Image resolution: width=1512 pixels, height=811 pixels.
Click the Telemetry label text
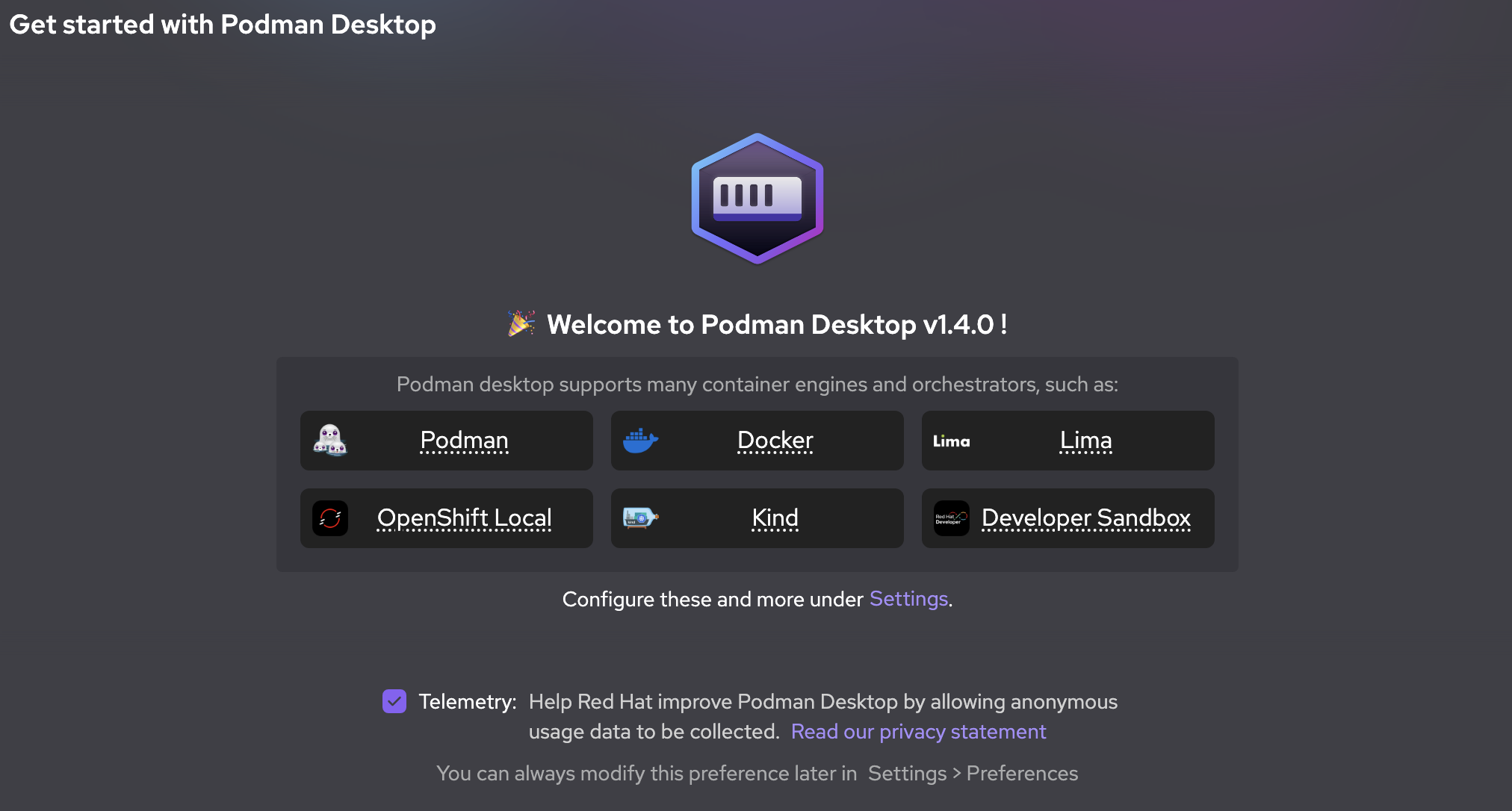tap(468, 702)
